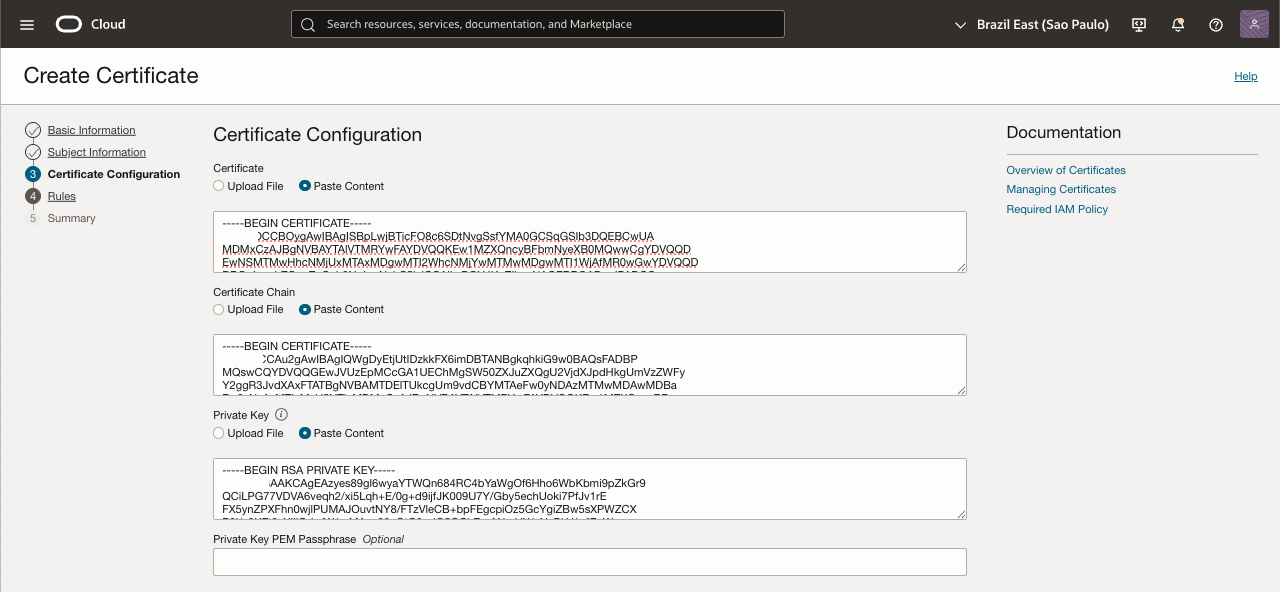1280x592 pixels.
Task: Open the help question mark menu
Action: pyautogui.click(x=1216, y=24)
